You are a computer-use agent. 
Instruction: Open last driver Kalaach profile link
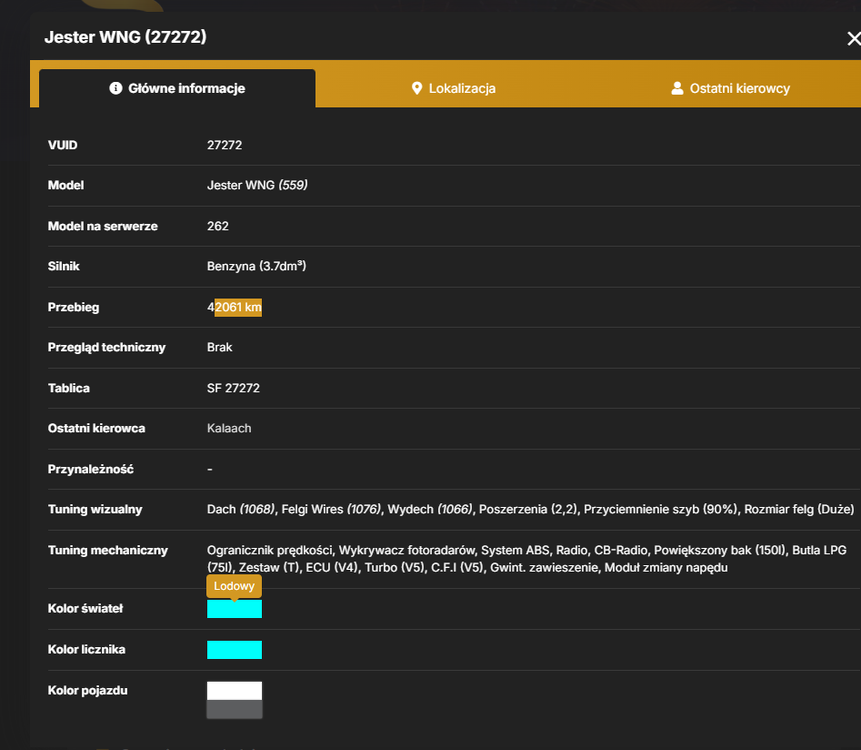click(x=229, y=428)
